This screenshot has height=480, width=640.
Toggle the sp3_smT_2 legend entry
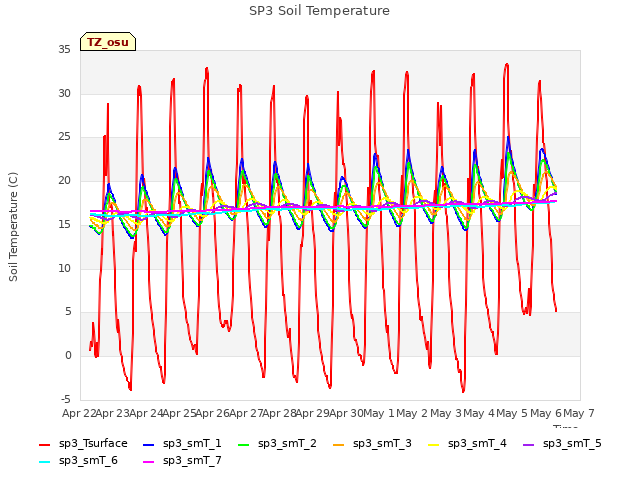[277, 444]
